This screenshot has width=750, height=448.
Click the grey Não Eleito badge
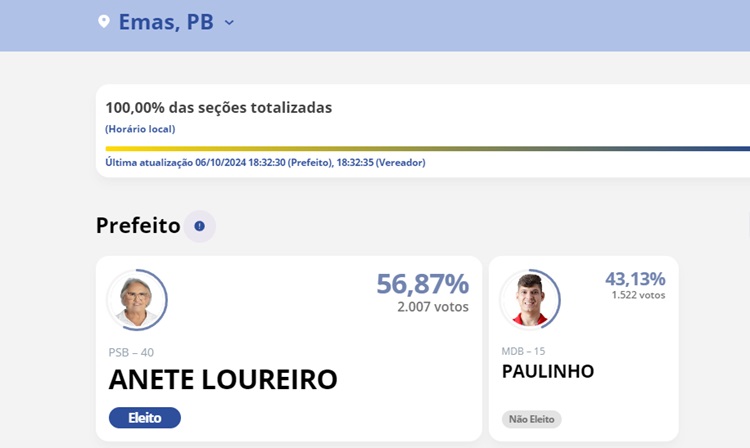click(x=531, y=419)
